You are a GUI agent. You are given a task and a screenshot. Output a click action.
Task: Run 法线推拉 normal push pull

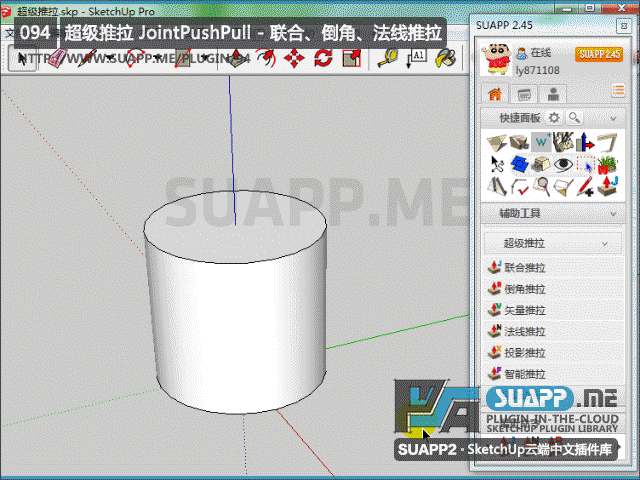pos(553,331)
